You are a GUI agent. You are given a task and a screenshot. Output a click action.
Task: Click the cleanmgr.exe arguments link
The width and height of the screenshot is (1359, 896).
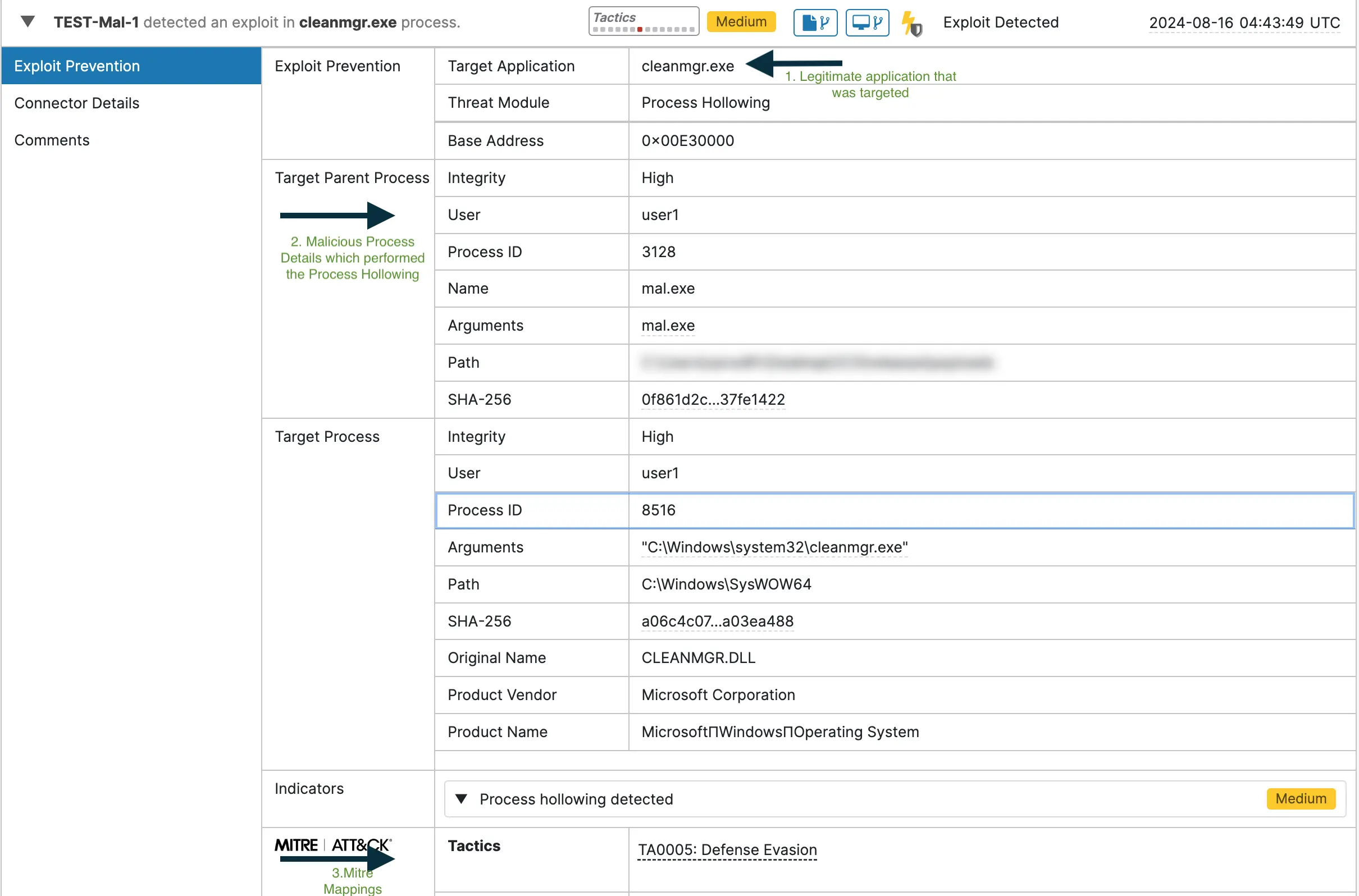tap(773, 547)
